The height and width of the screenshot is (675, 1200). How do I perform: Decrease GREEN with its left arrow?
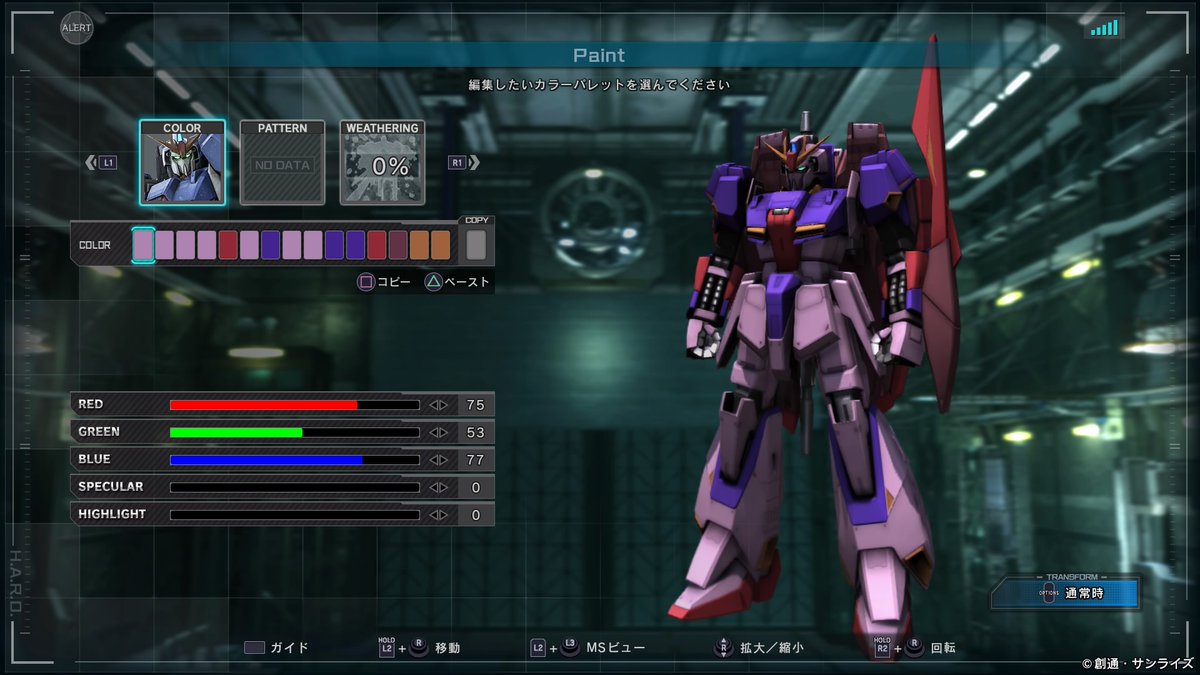click(433, 432)
